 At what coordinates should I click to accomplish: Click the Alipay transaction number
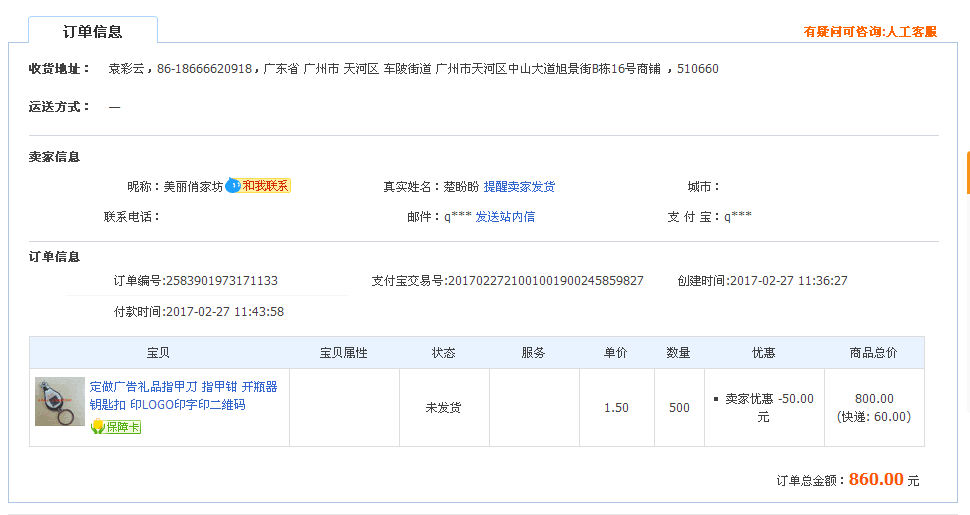point(545,281)
